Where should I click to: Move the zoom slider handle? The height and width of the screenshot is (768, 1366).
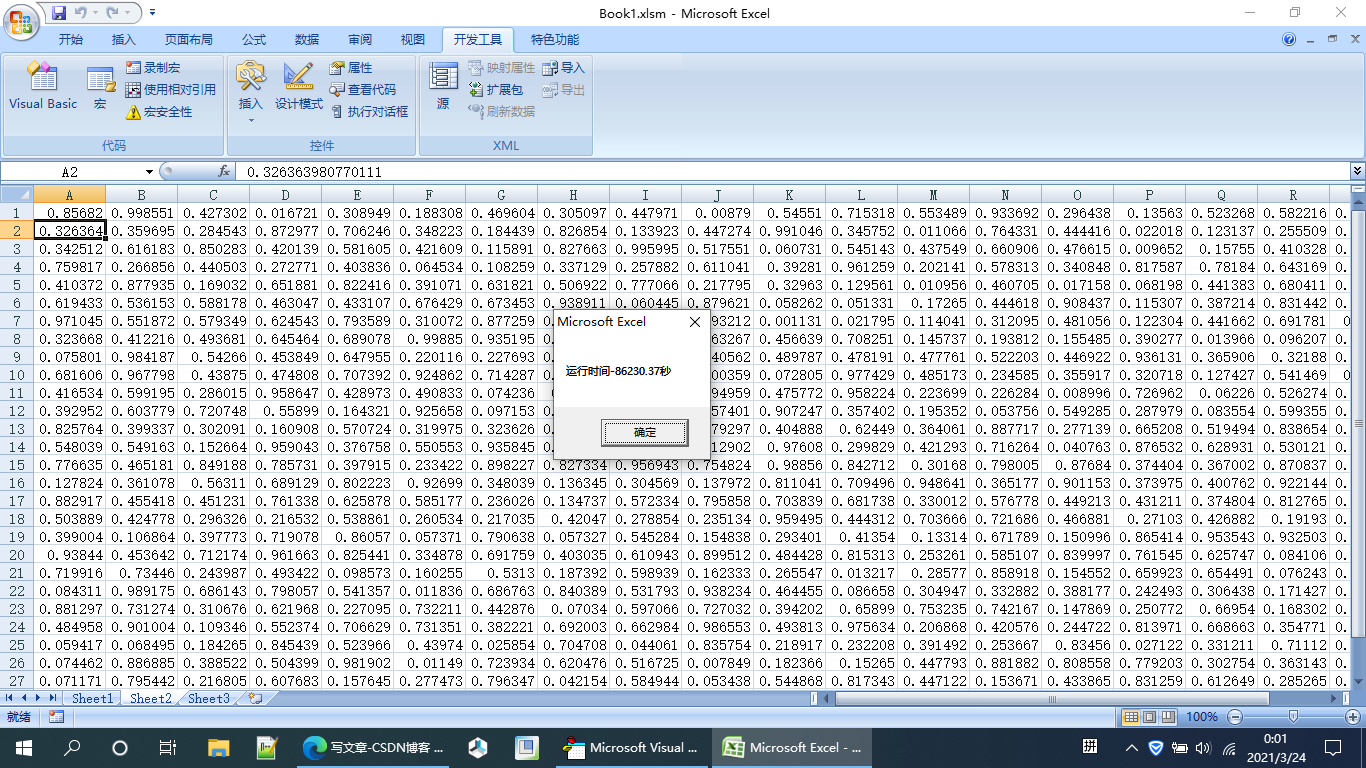pyautogui.click(x=1294, y=717)
